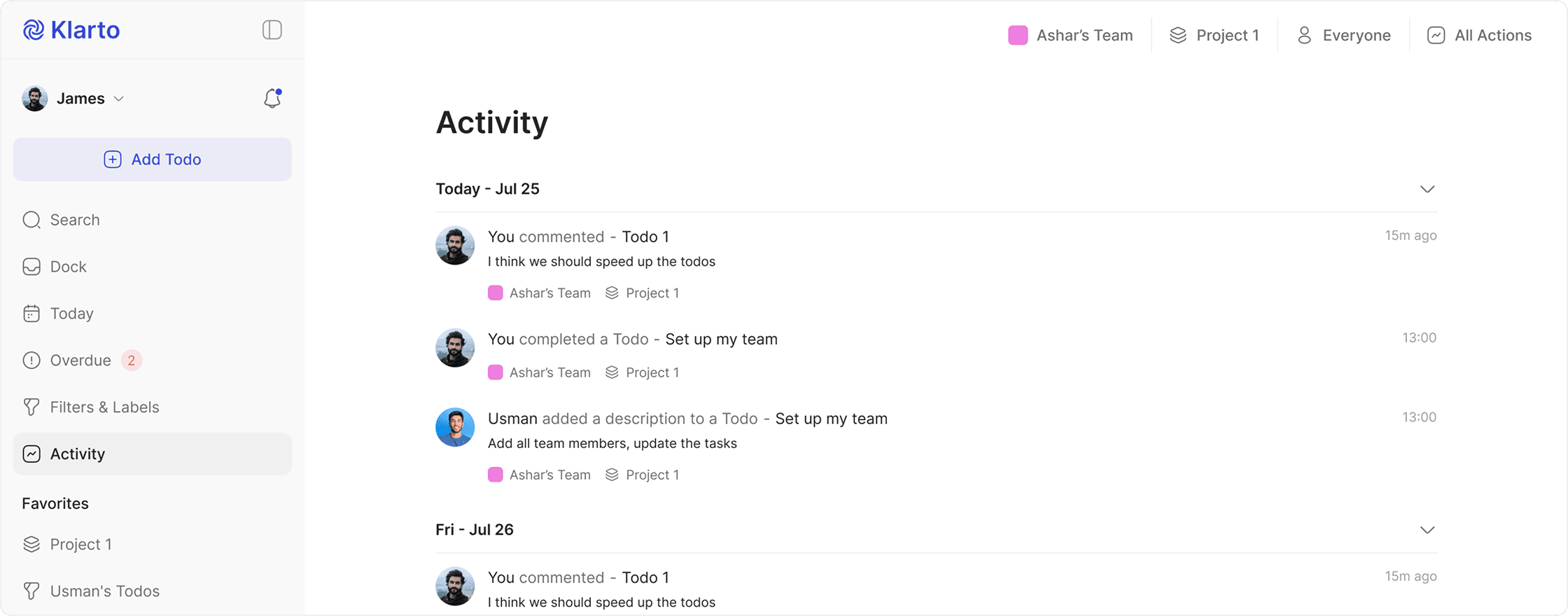Click the Add Todo button
This screenshot has height=616, width=1568.
tap(152, 159)
